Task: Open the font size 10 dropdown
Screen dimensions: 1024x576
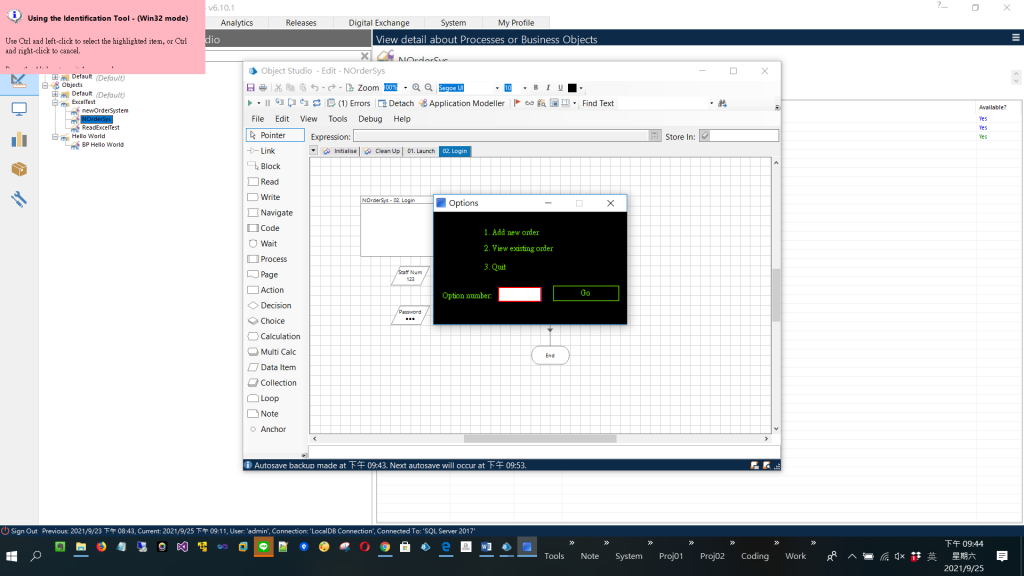Action: pos(524,88)
